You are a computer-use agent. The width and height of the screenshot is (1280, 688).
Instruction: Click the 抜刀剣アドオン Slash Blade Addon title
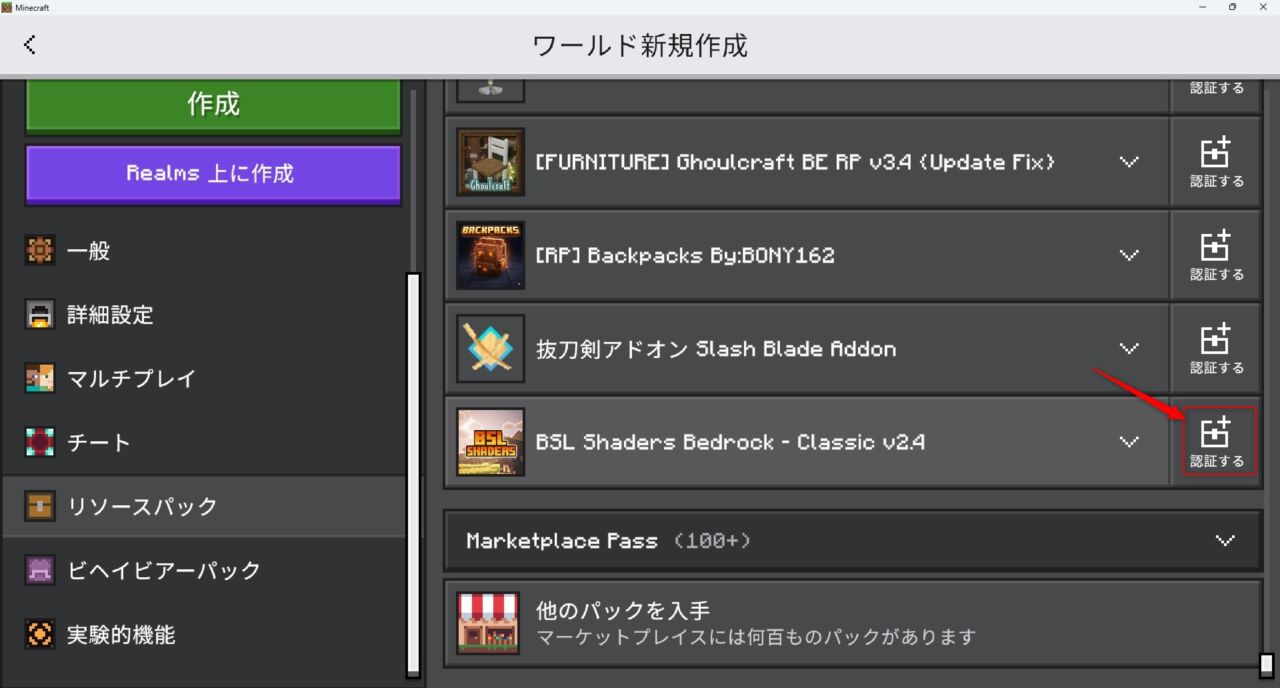point(716,349)
